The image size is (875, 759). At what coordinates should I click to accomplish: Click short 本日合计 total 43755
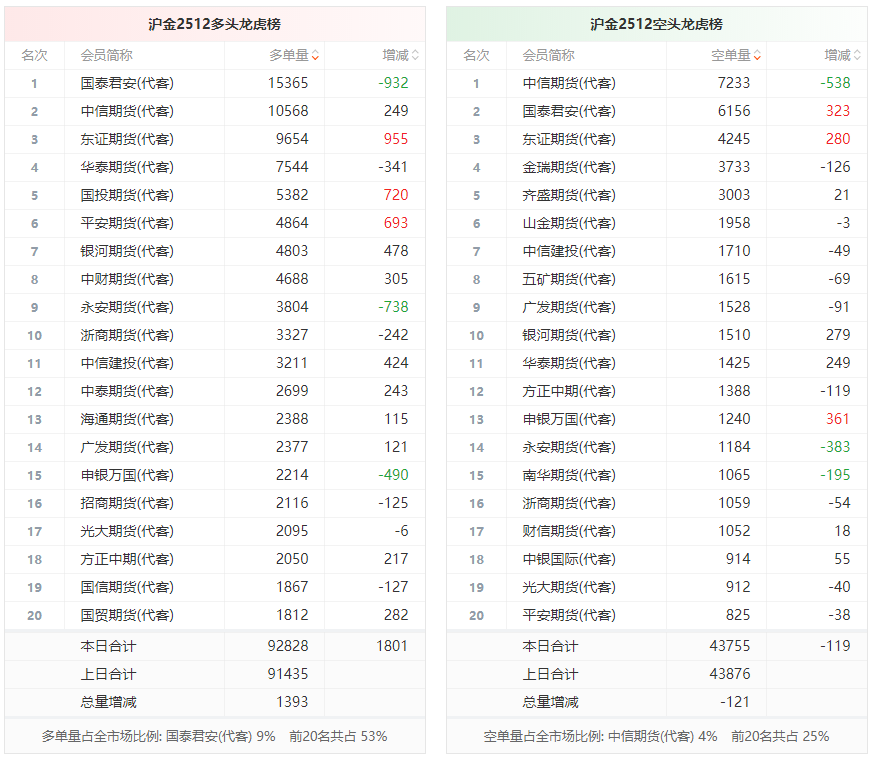pos(730,646)
